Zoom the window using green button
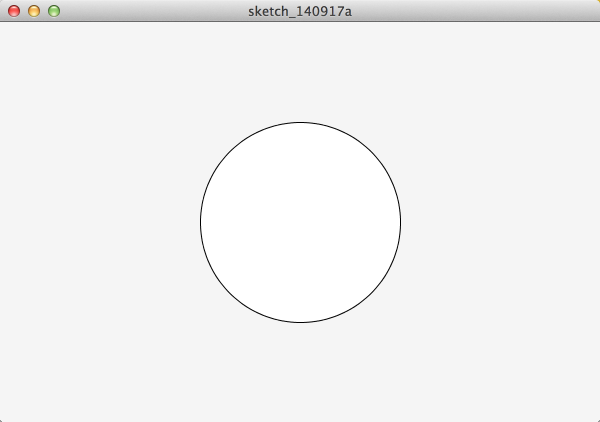The image size is (600, 422). [x=54, y=11]
